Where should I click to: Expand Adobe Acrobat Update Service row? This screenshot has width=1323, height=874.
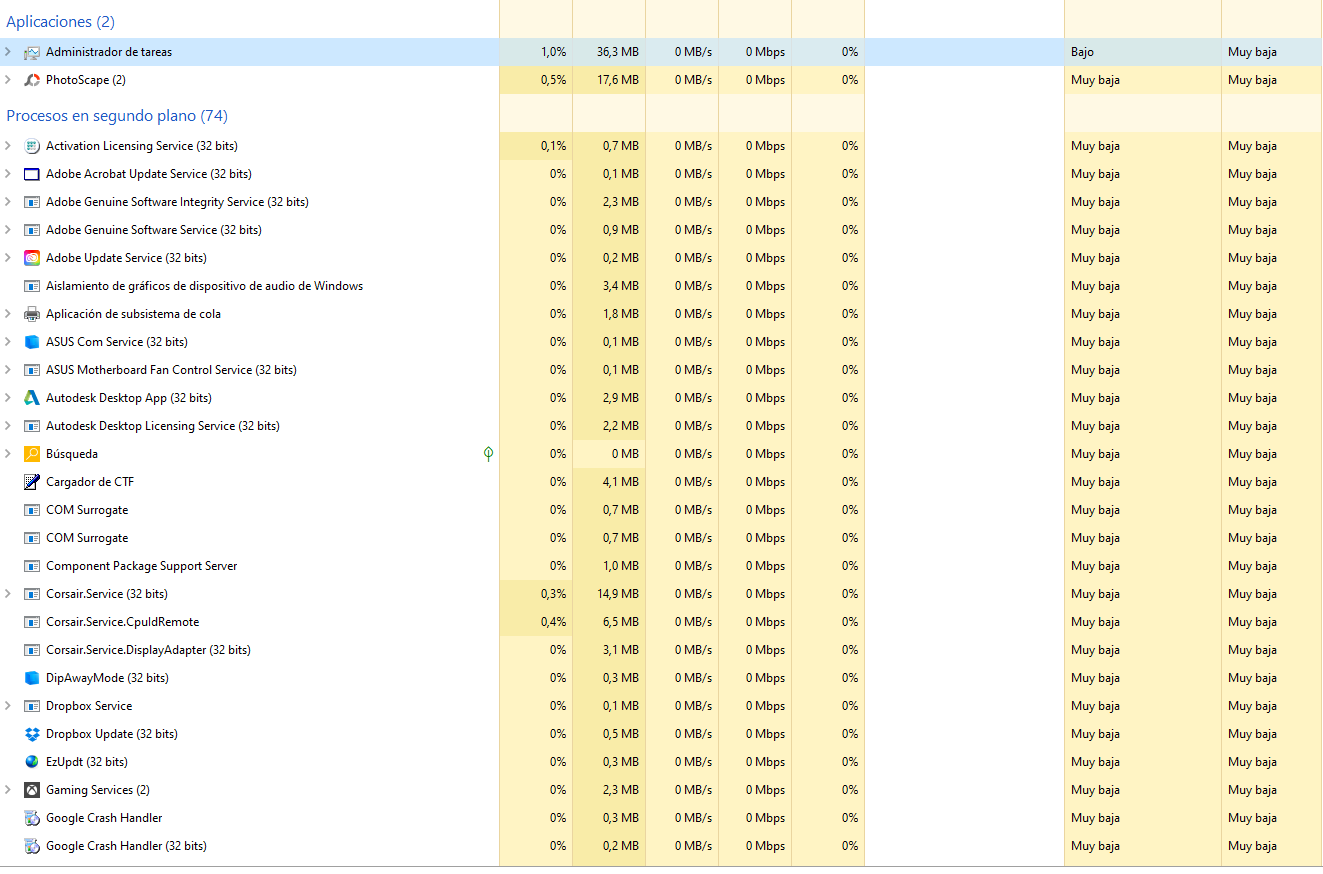8,174
